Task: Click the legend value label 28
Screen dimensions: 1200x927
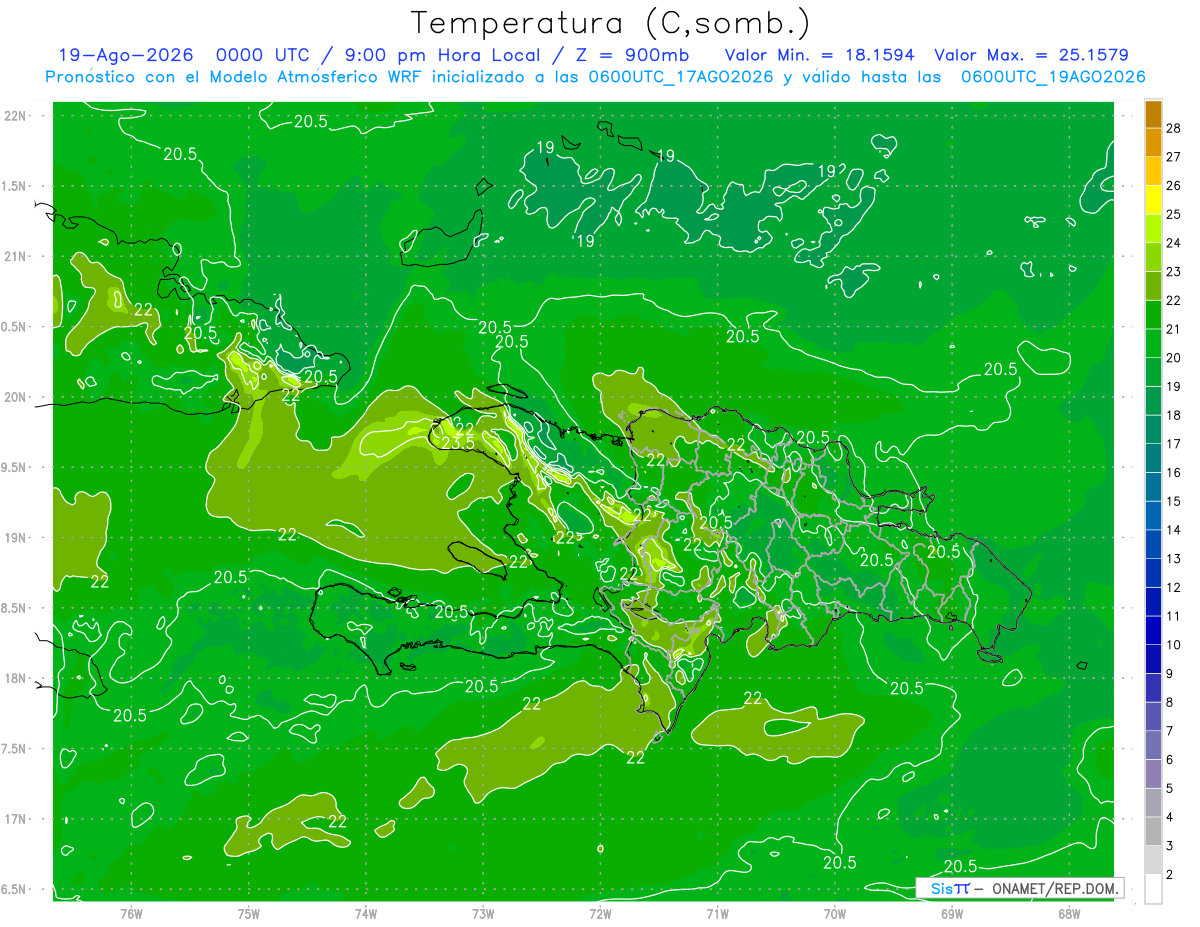Action: pyautogui.click(x=1174, y=128)
